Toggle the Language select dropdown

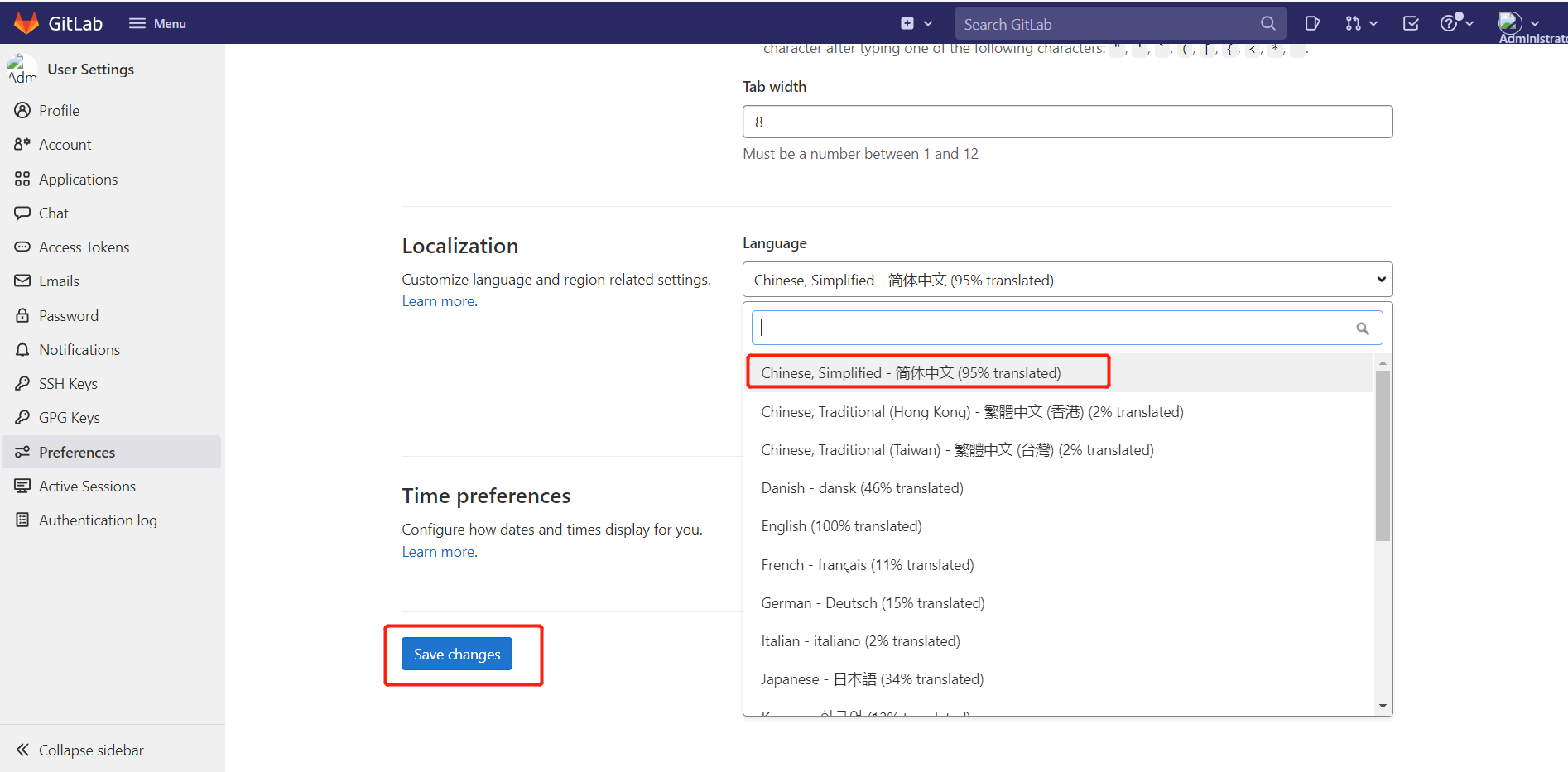[x=1067, y=280]
